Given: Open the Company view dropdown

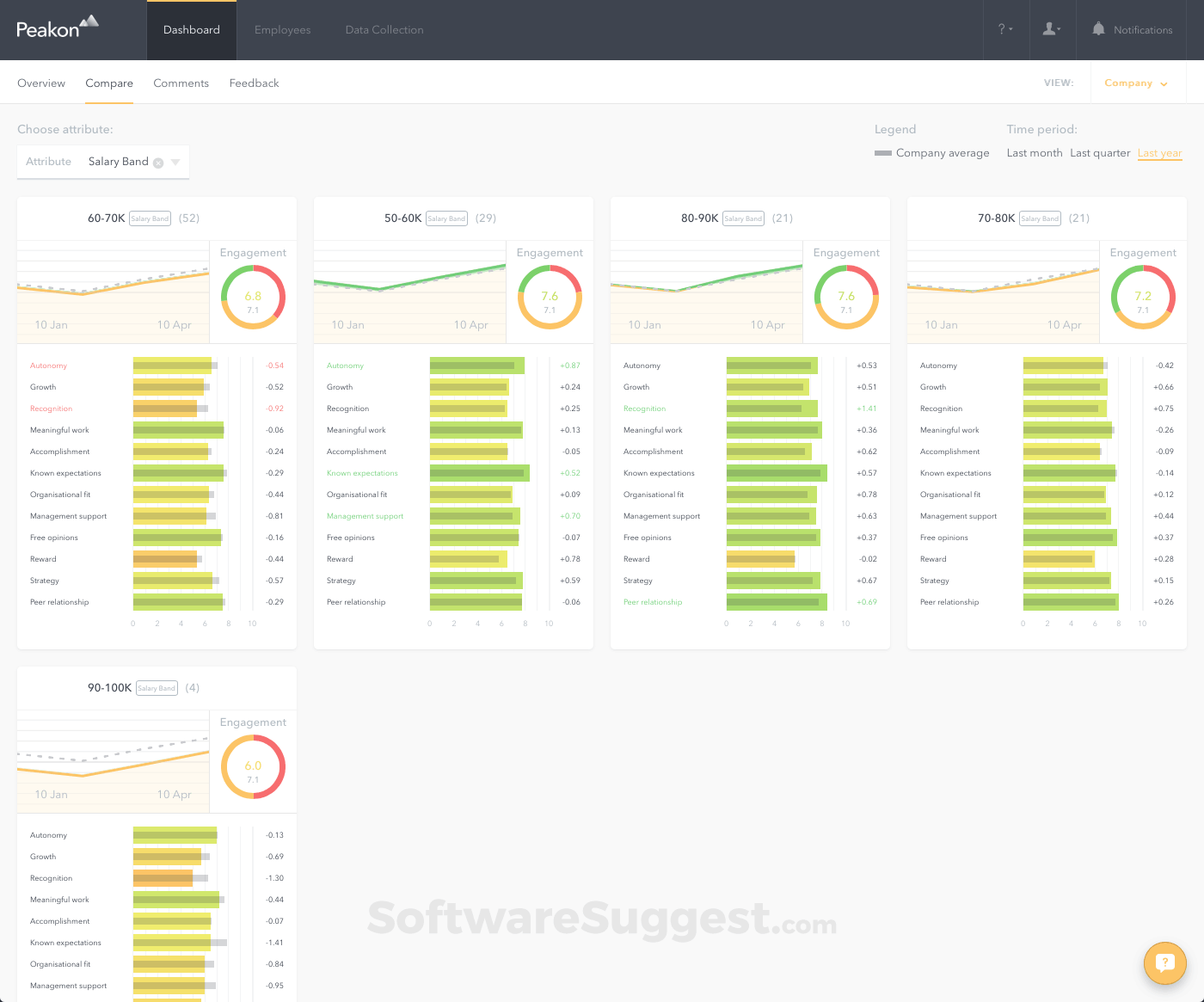Looking at the screenshot, I should [1136, 83].
